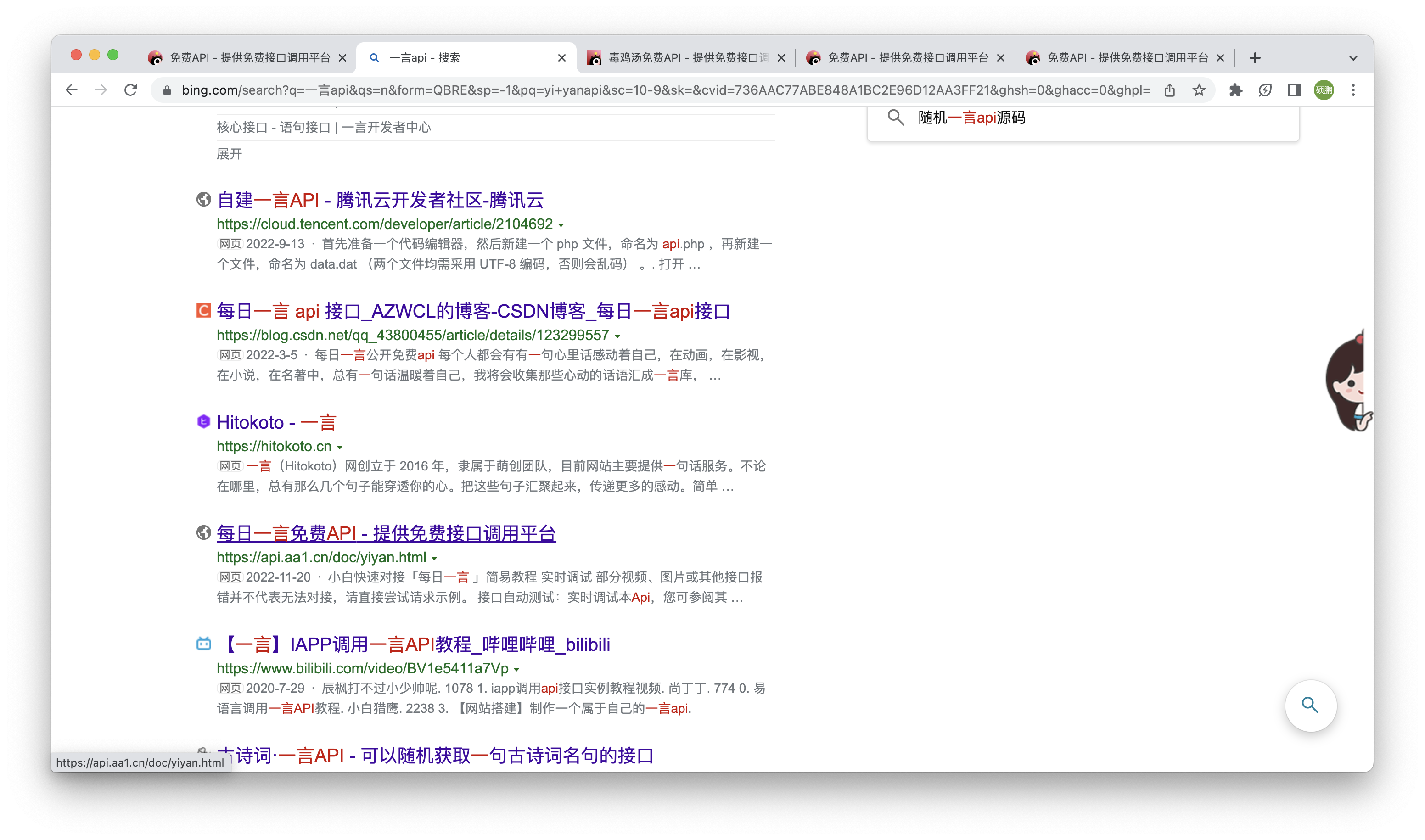Image resolution: width=1425 pixels, height=840 pixels.
Task: Close the first 免费API tab
Action: coord(342,58)
